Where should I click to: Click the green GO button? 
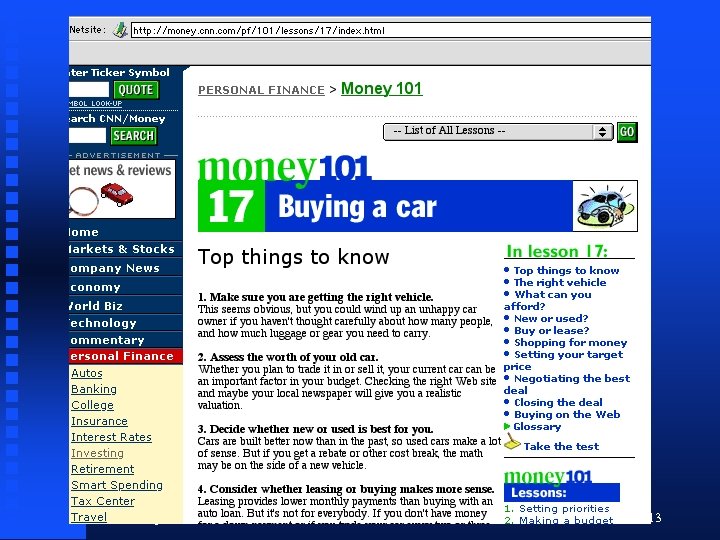coord(627,132)
